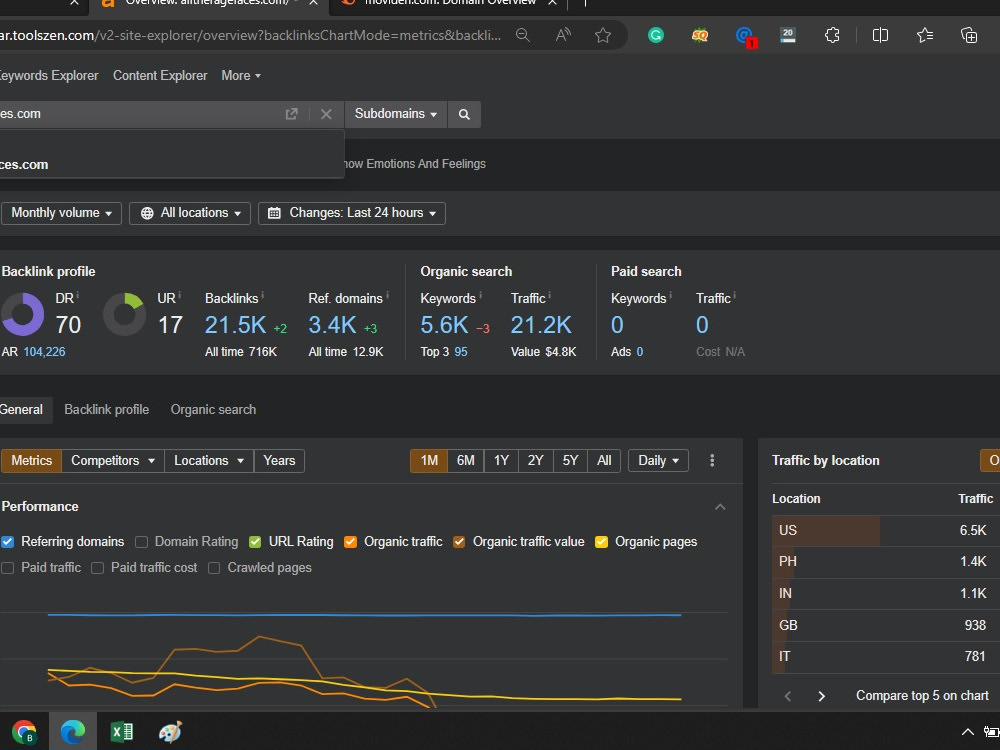The width and height of the screenshot is (1000, 750).
Task: Open the Daily interval dropdown
Action: (x=658, y=460)
